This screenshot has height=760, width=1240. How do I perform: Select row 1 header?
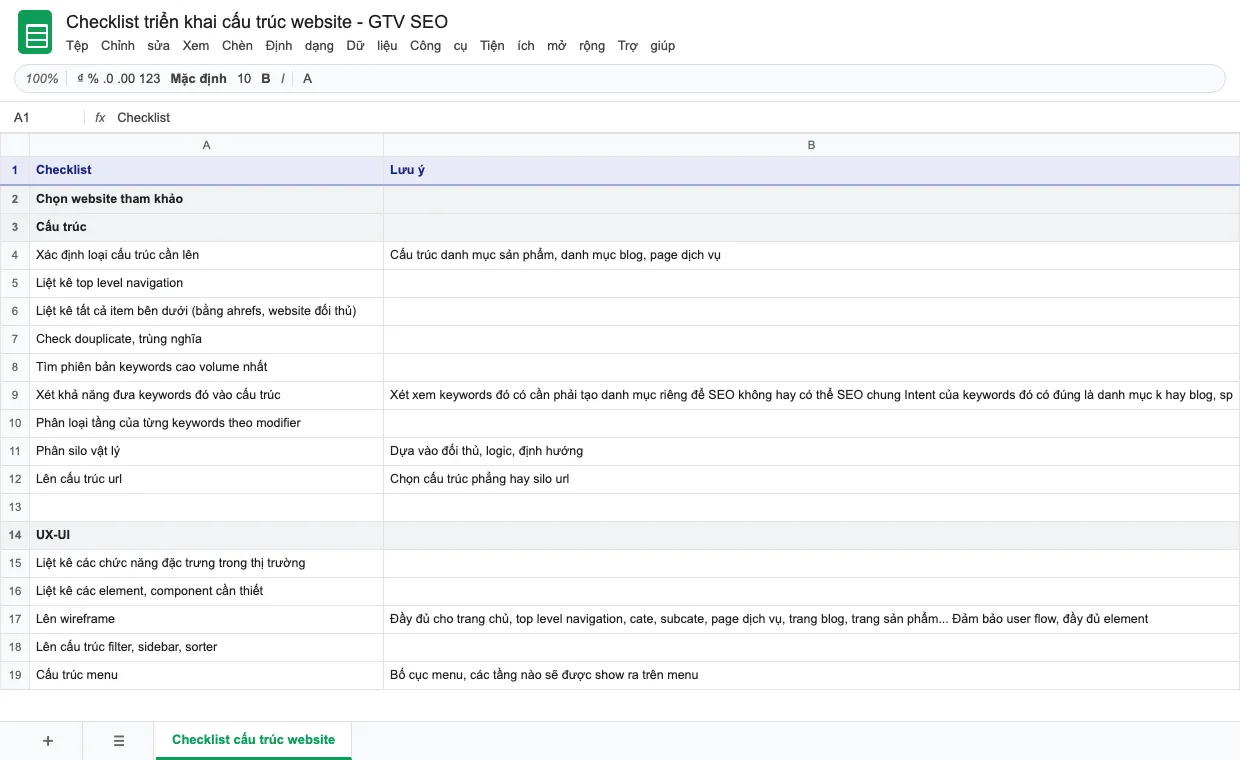click(15, 170)
